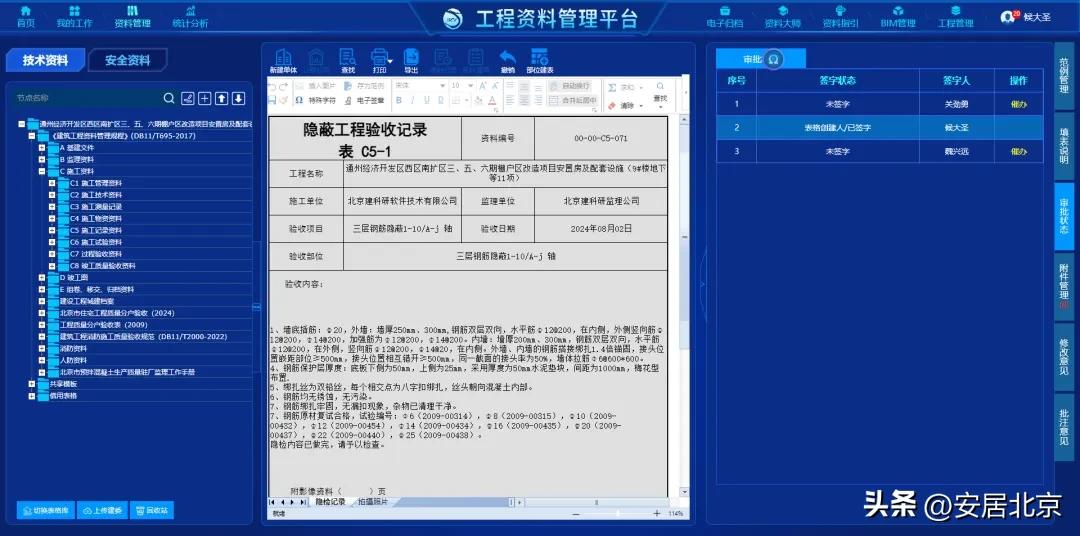Click the headset icon on 审批 tab

(773, 59)
